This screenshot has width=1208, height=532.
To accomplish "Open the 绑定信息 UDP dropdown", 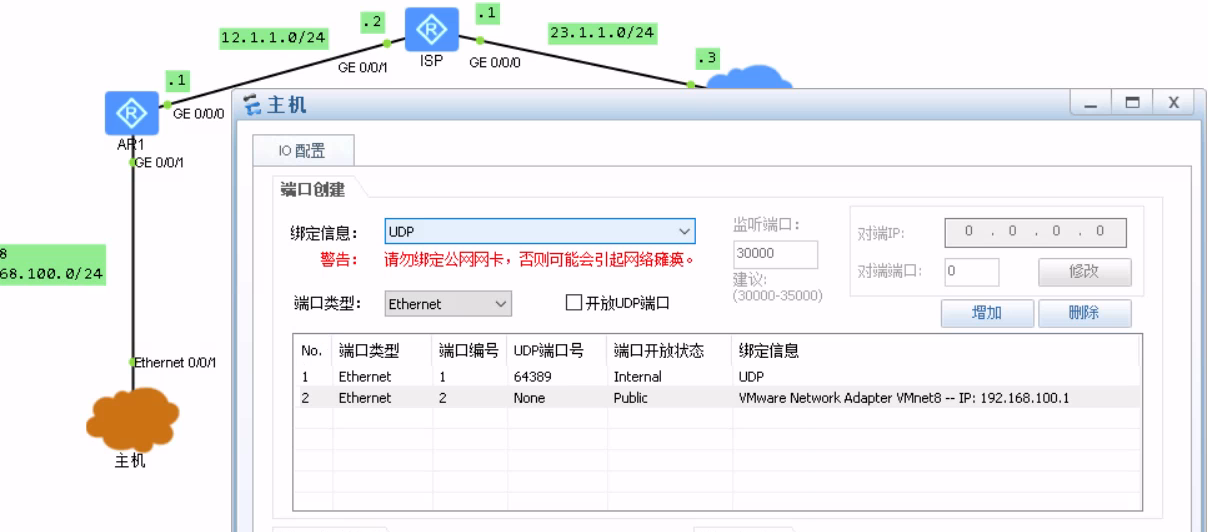I will [x=540, y=231].
